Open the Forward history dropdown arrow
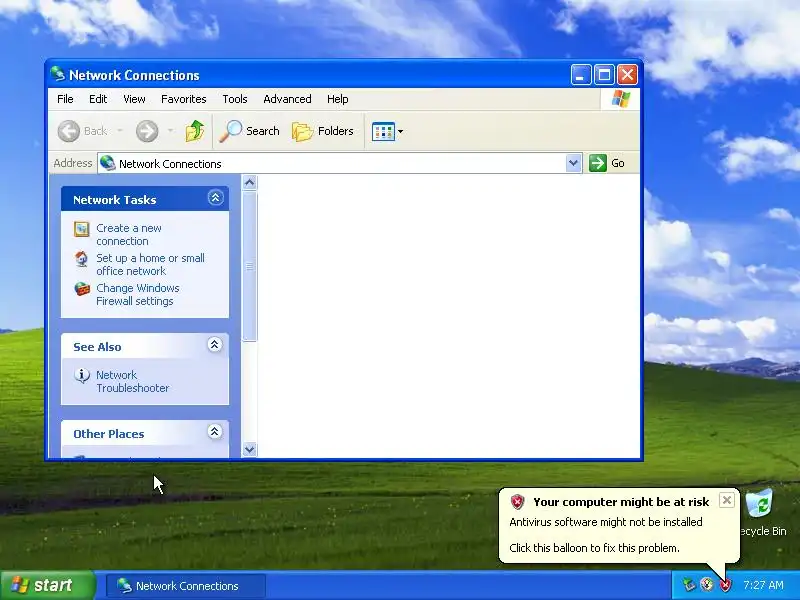This screenshot has width=800, height=600. click(x=170, y=131)
